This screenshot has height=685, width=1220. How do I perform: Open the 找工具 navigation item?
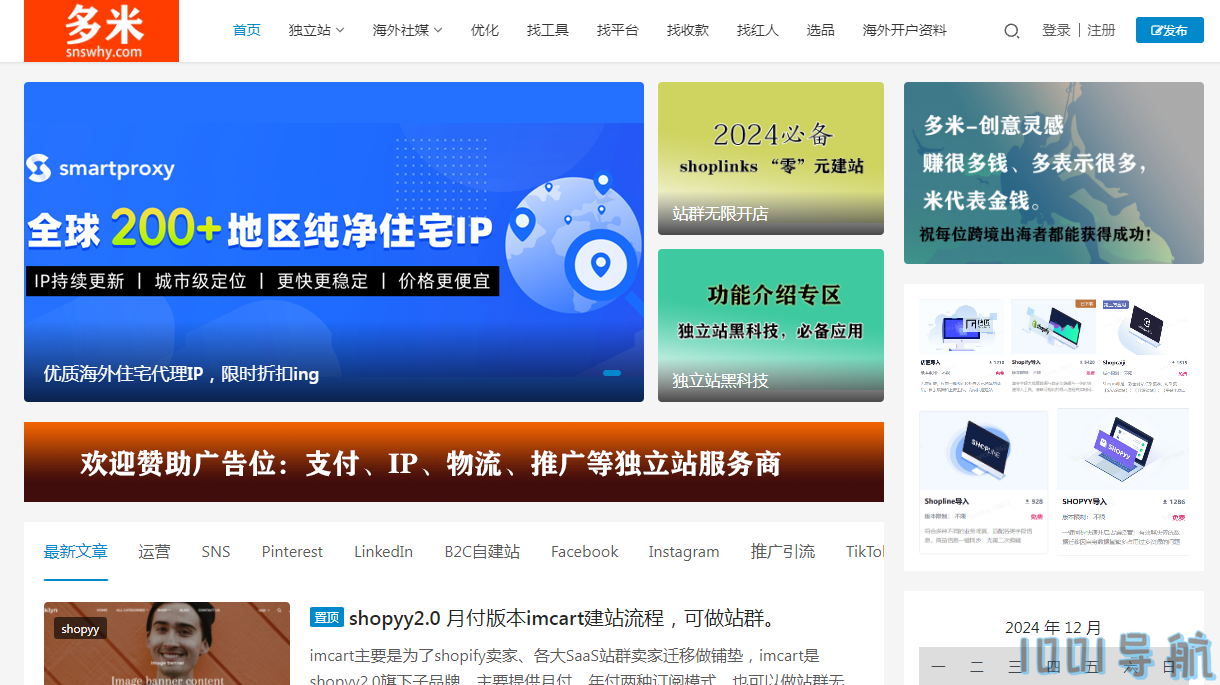548,30
